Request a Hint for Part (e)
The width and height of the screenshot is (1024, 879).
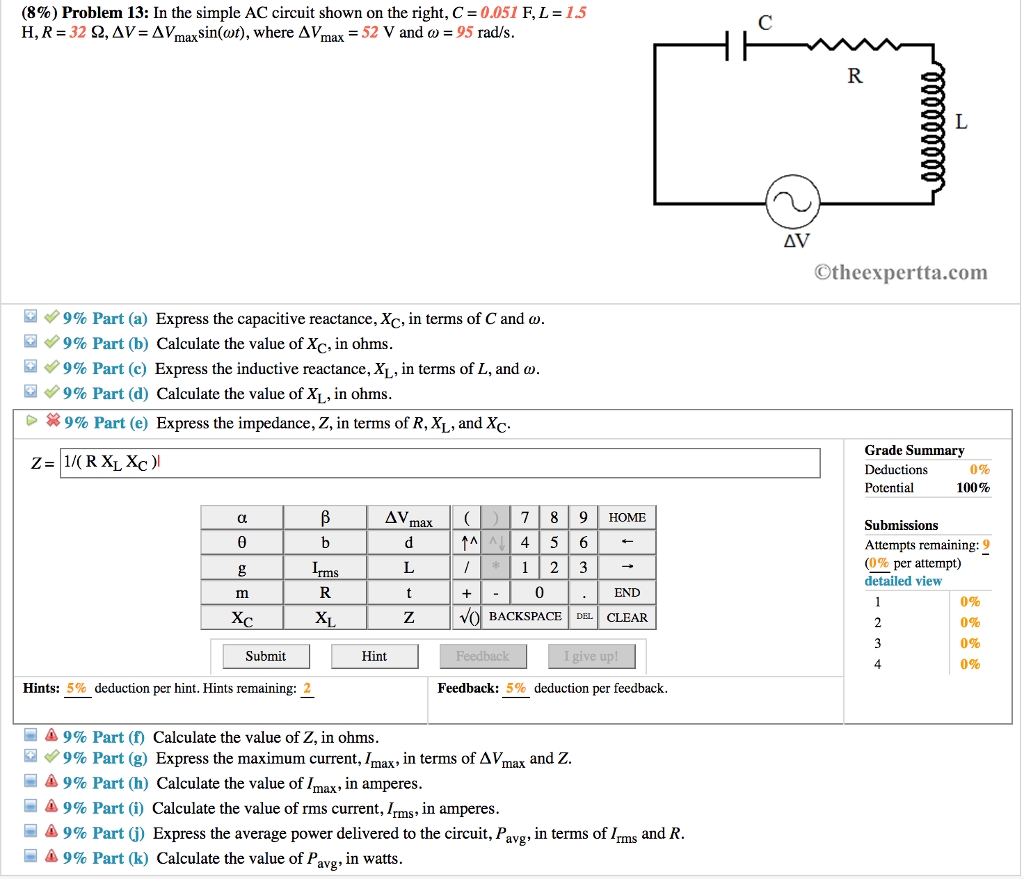(x=374, y=656)
